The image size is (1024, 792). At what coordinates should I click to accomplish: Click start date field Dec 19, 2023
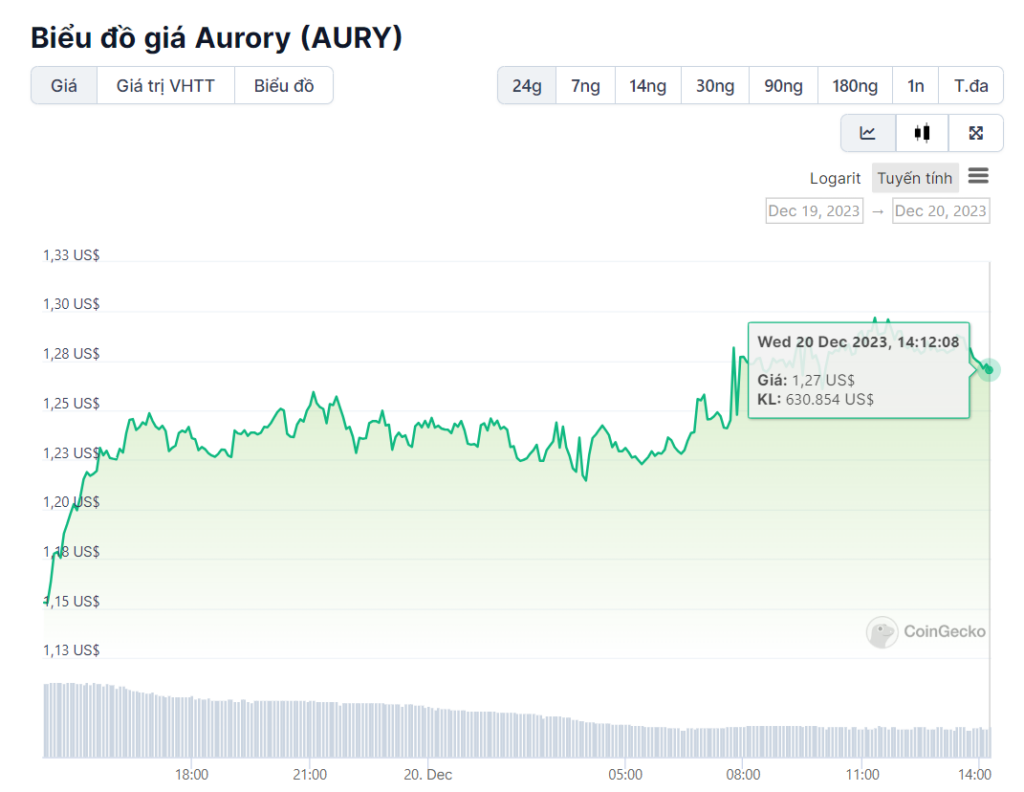click(x=814, y=211)
